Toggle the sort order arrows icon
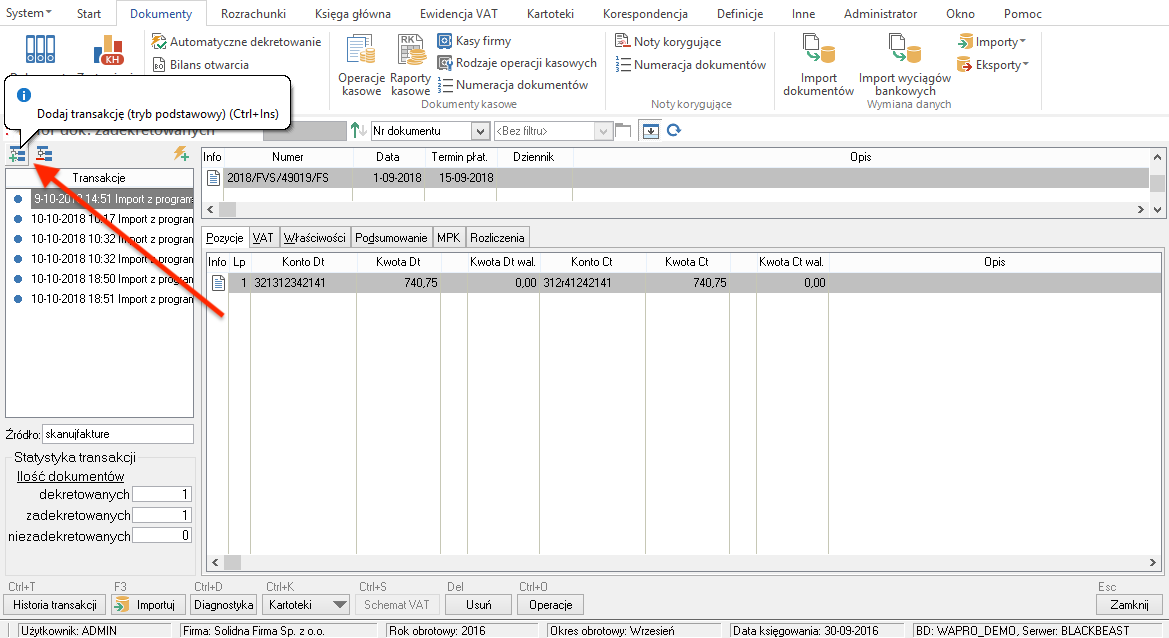 358,131
